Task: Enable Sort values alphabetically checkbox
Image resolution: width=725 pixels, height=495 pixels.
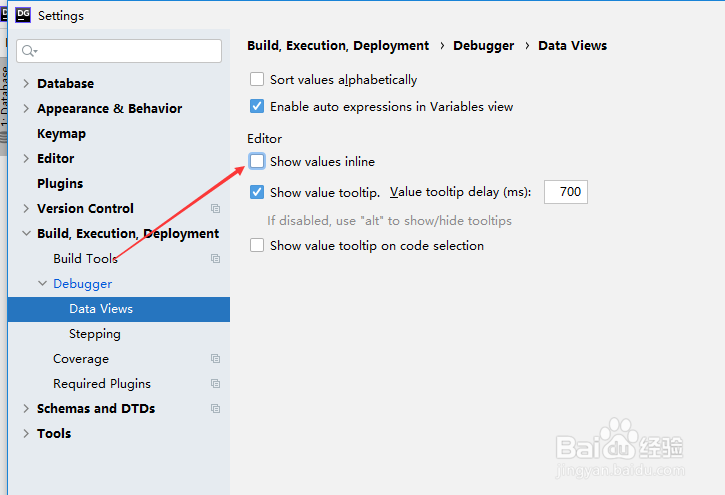Action: 257,79
